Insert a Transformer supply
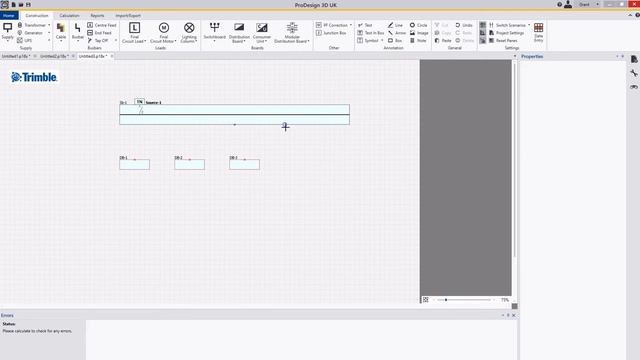This screenshot has width=640, height=360. pos(32,25)
